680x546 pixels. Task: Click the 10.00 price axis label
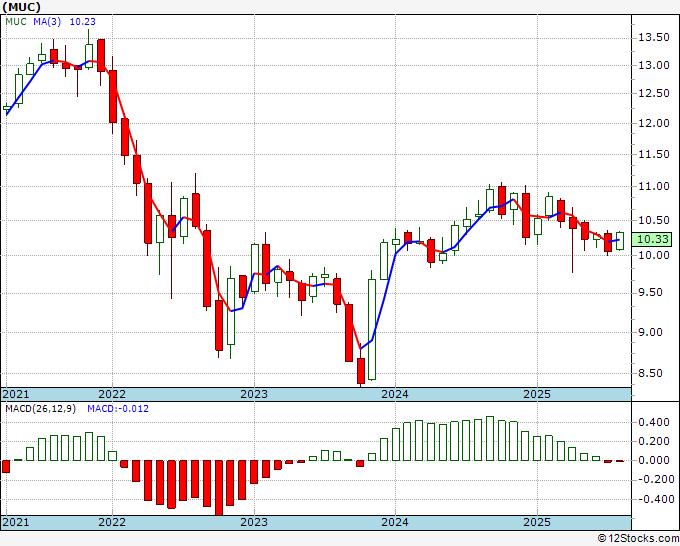654,255
